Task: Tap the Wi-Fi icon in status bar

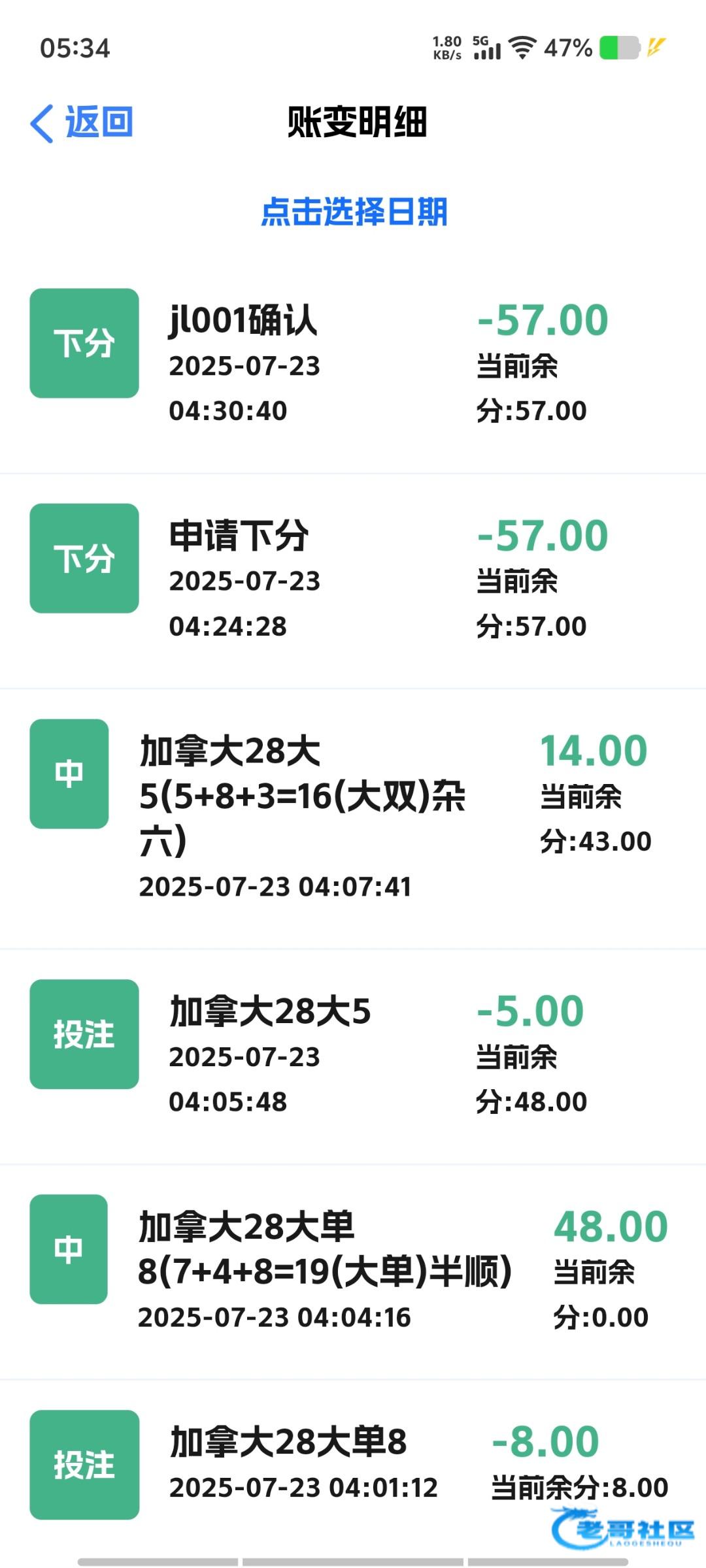Action: point(522,48)
